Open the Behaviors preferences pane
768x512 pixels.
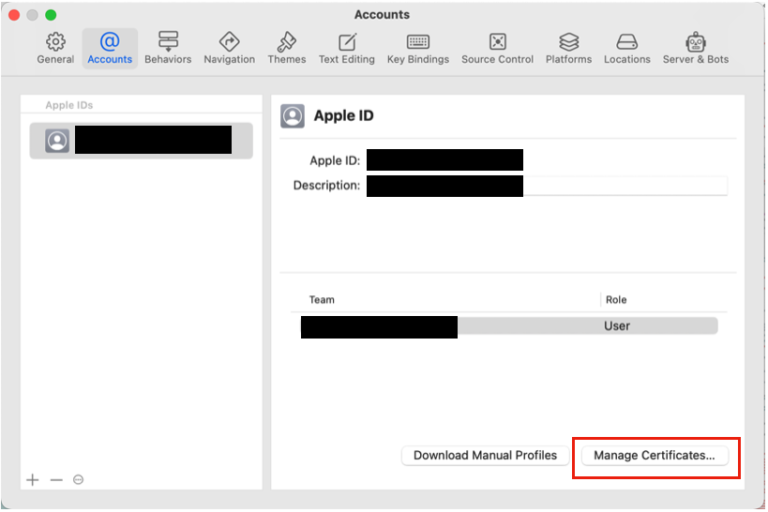click(168, 47)
